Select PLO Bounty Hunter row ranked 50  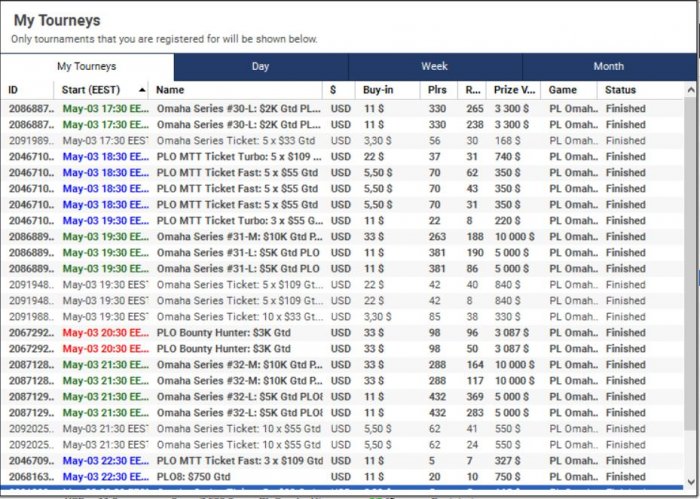point(342,349)
